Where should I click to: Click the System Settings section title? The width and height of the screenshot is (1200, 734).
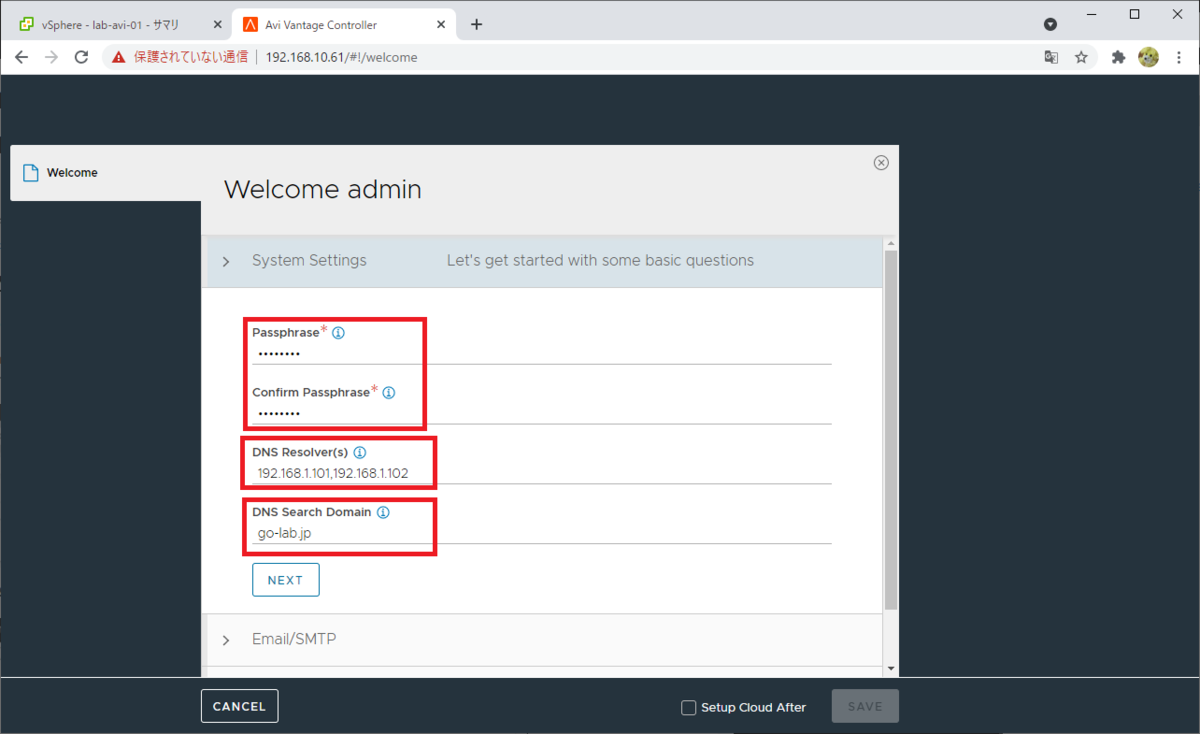(309, 260)
